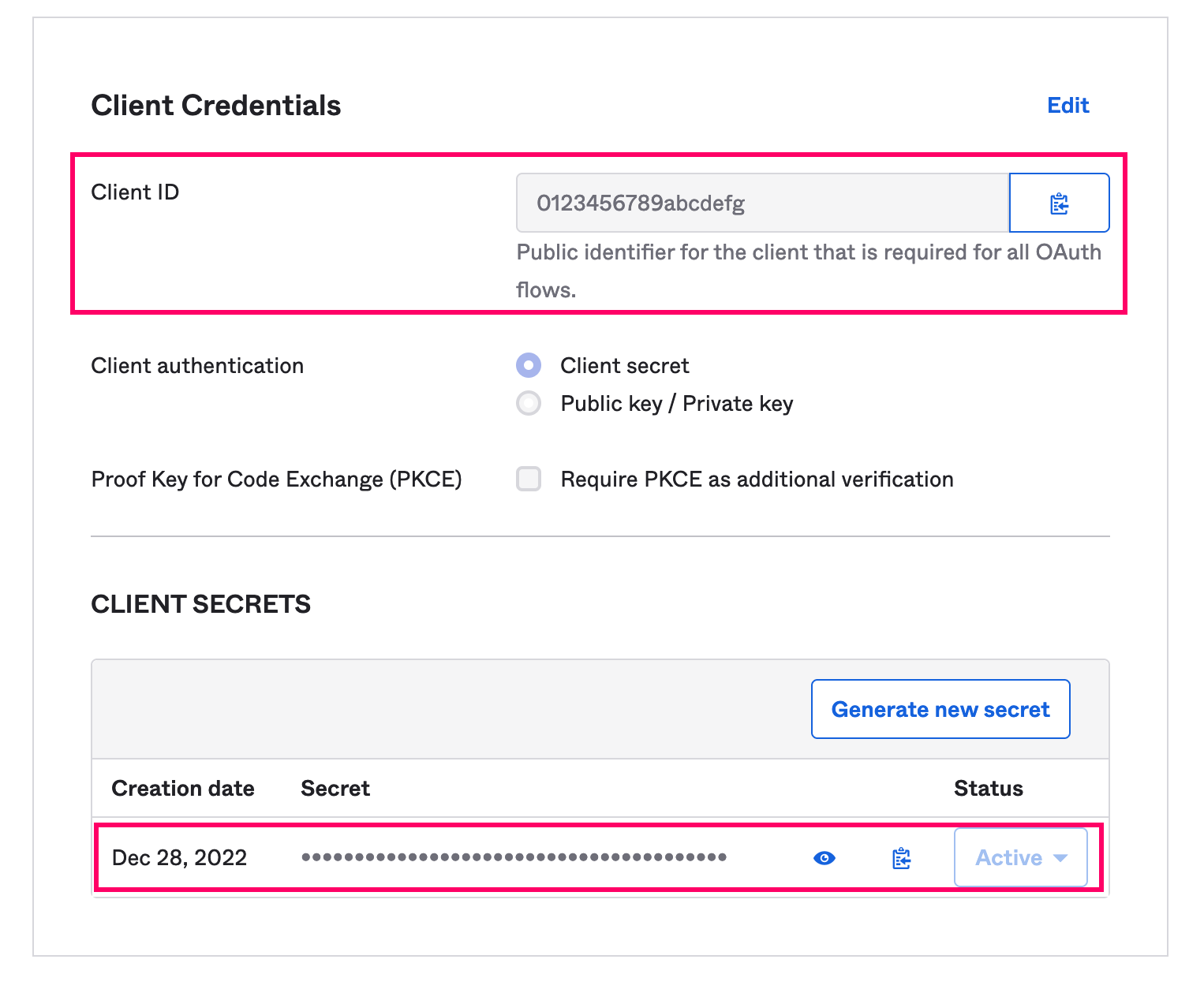Viewport: 1204px width, 989px height.
Task: Click the Creation date column header
Action: (x=183, y=788)
